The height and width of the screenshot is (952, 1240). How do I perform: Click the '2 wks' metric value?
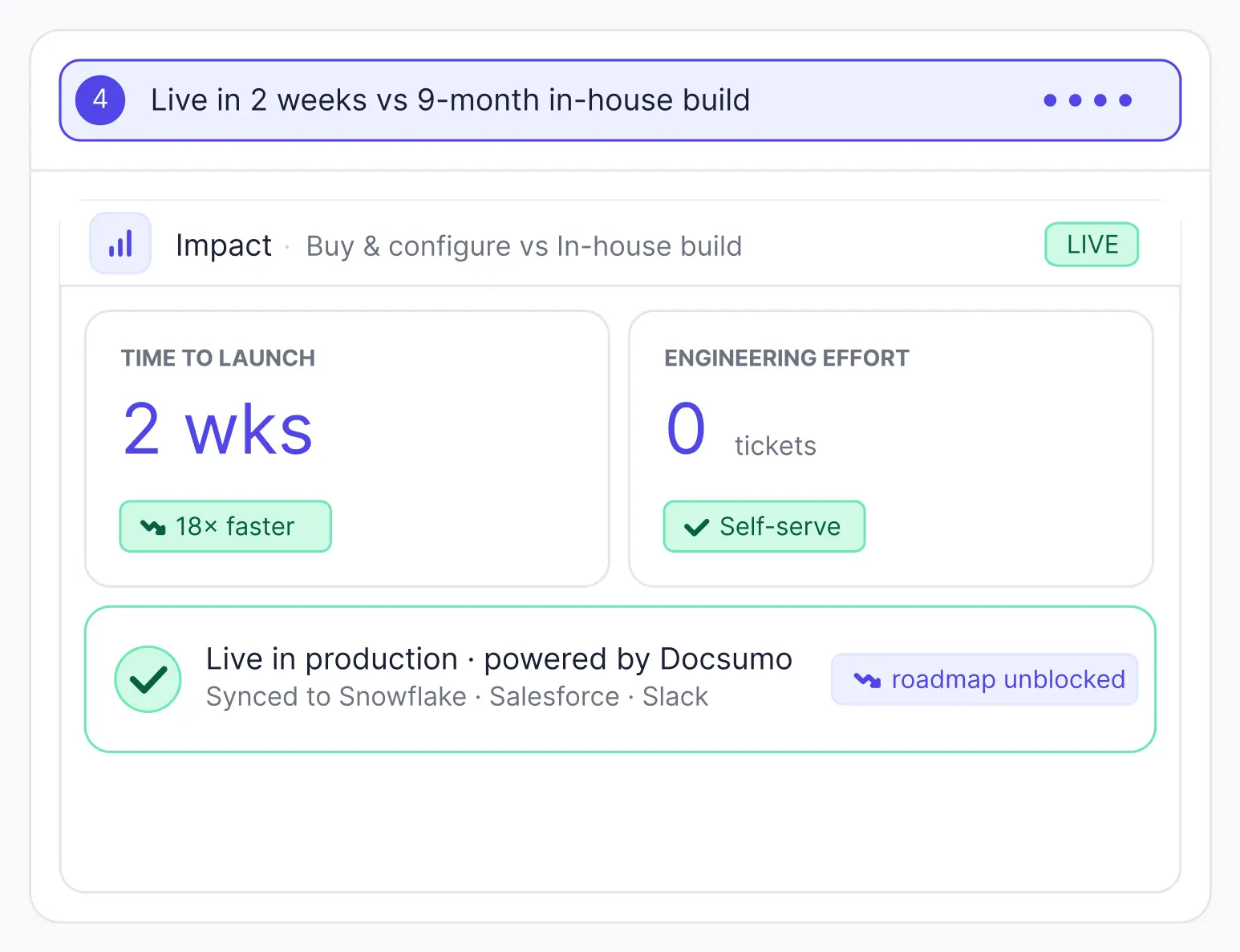click(218, 429)
